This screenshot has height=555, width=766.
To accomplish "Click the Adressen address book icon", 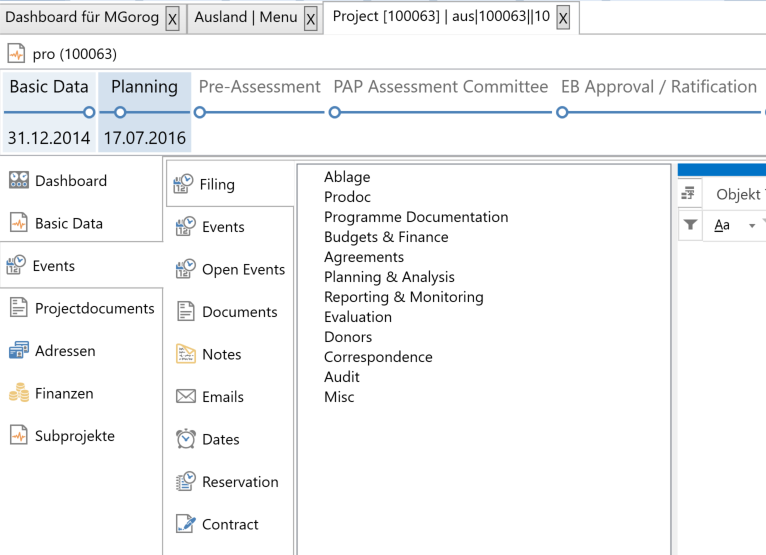I will point(19,351).
